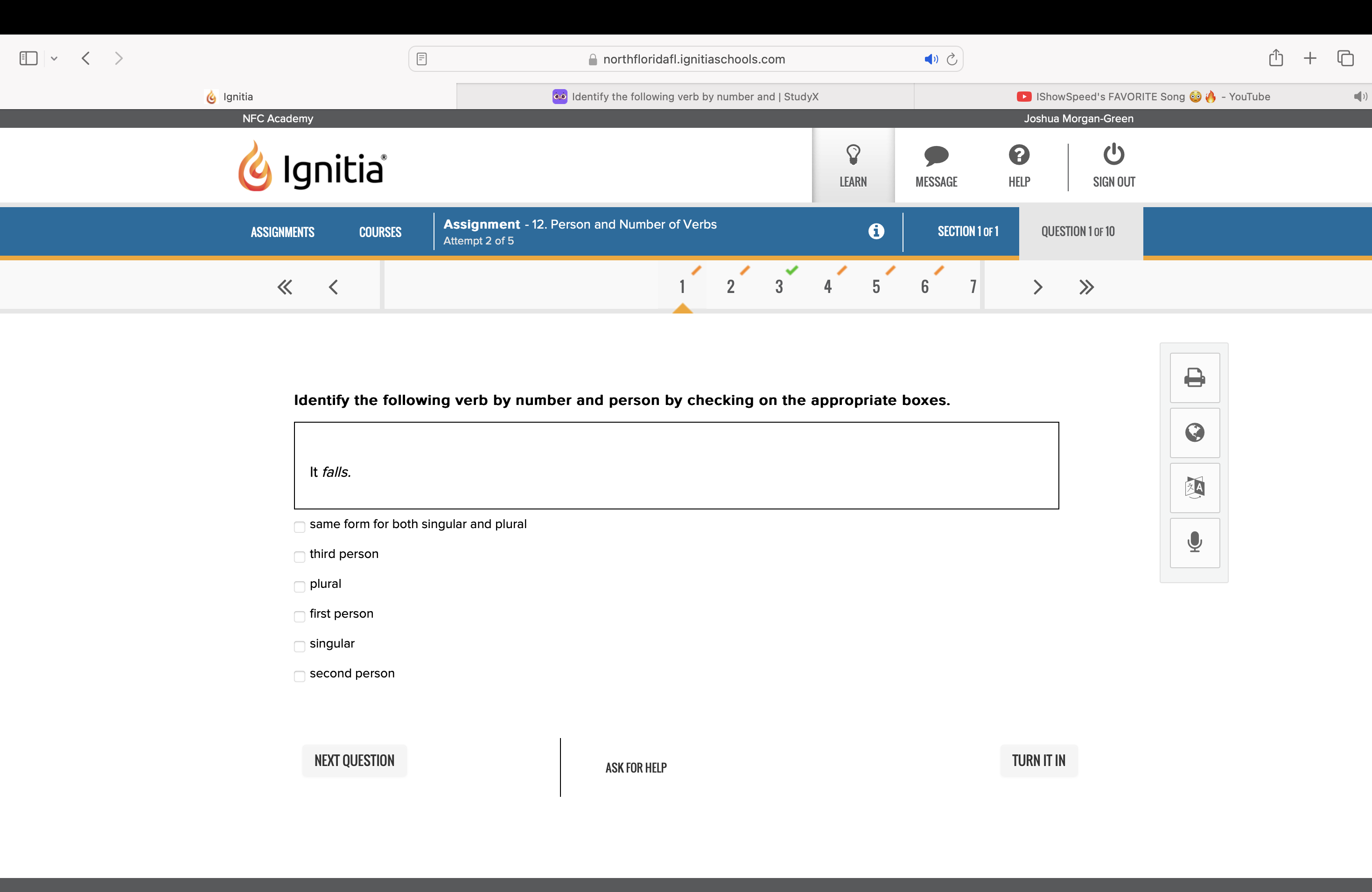Enable 'same form for both singular and plural'
The width and height of the screenshot is (1372, 892).
point(299,527)
